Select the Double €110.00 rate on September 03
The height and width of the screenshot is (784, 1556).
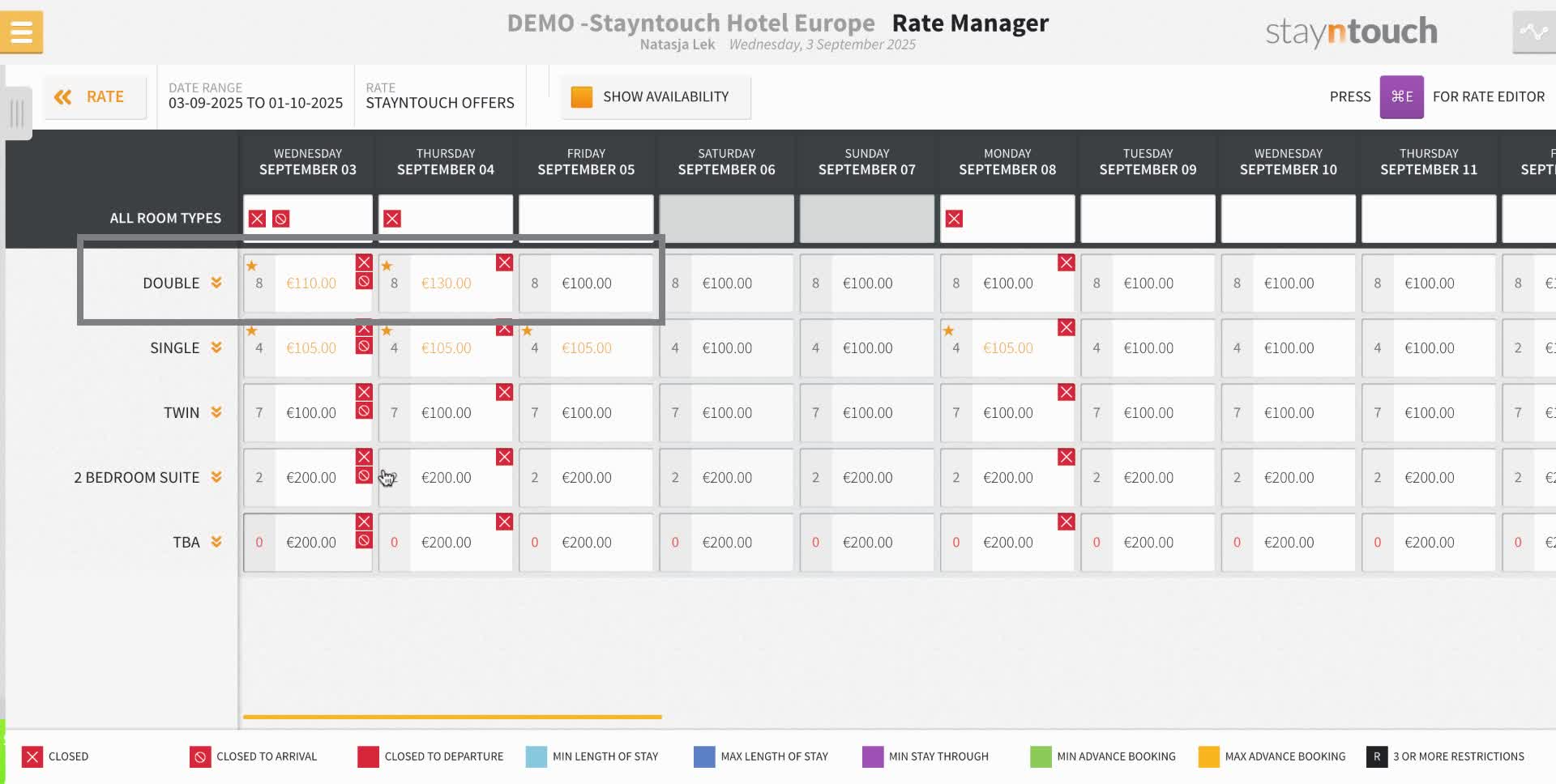(x=311, y=283)
